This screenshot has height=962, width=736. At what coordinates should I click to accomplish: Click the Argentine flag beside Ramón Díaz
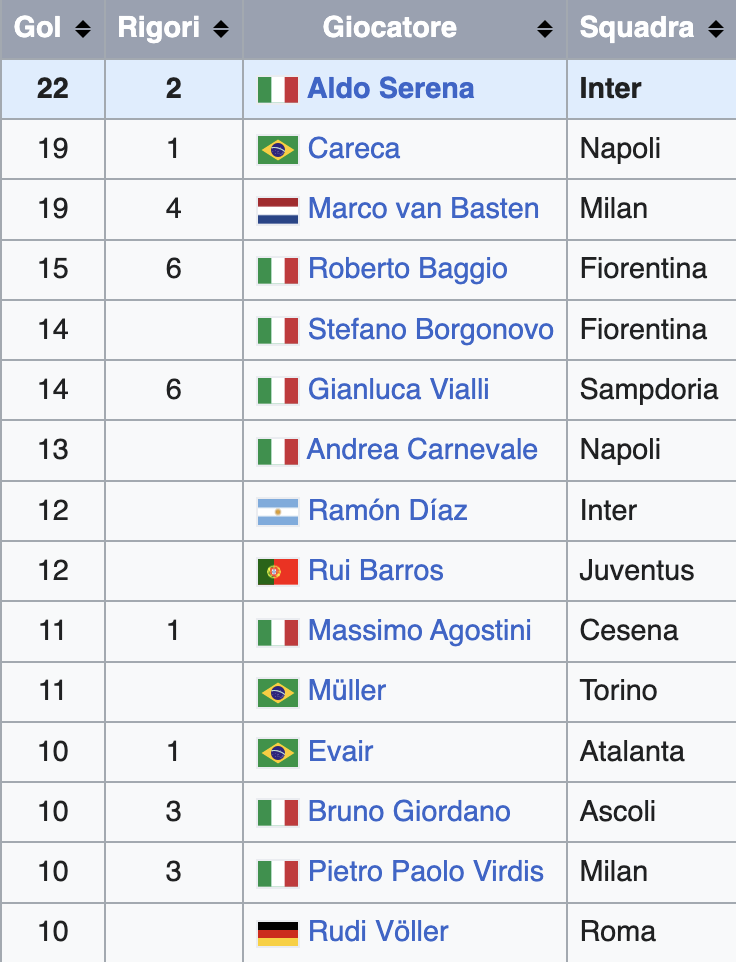(278, 512)
